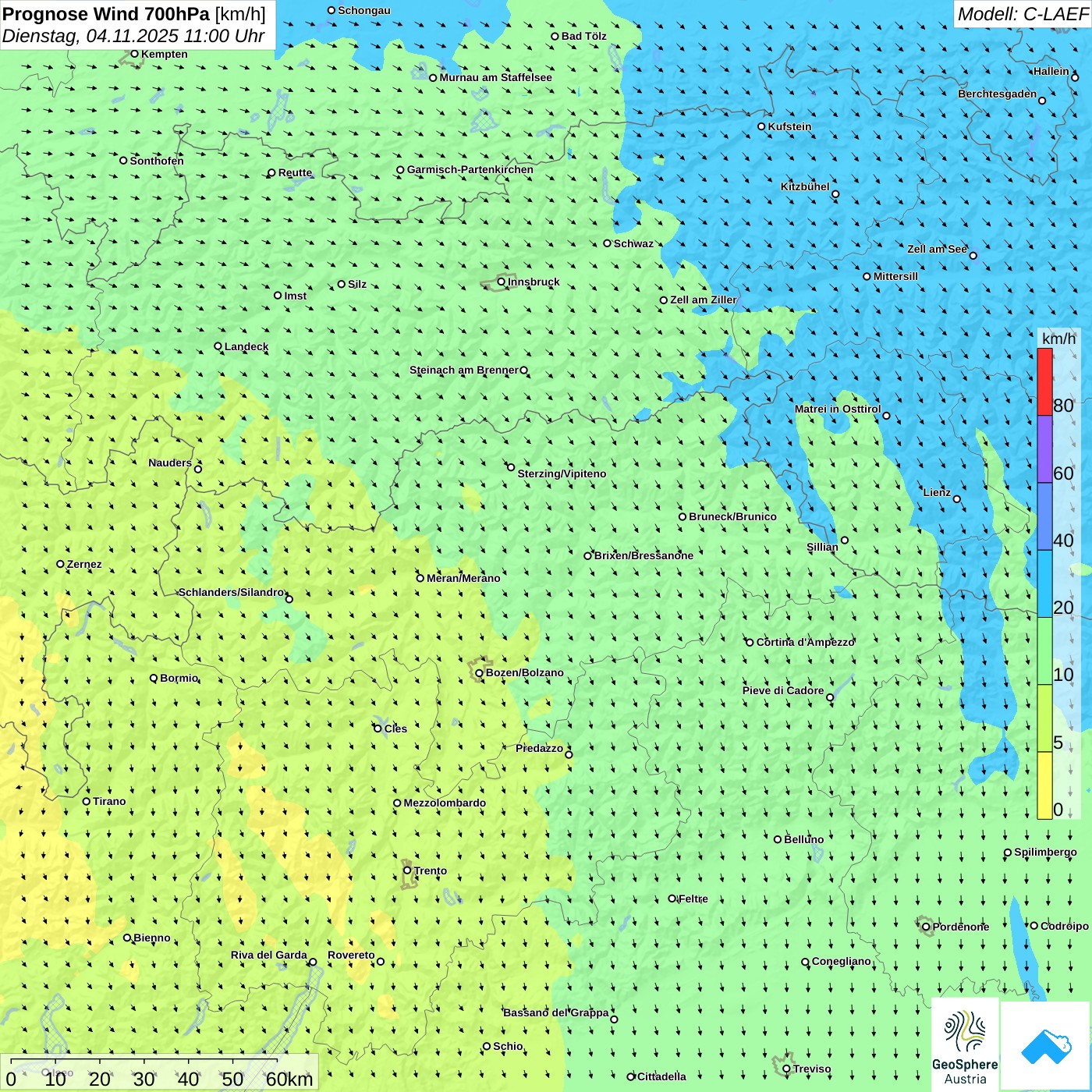Click the Pordenone city marker
Image resolution: width=1092 pixels, height=1092 pixels.
coord(926,927)
